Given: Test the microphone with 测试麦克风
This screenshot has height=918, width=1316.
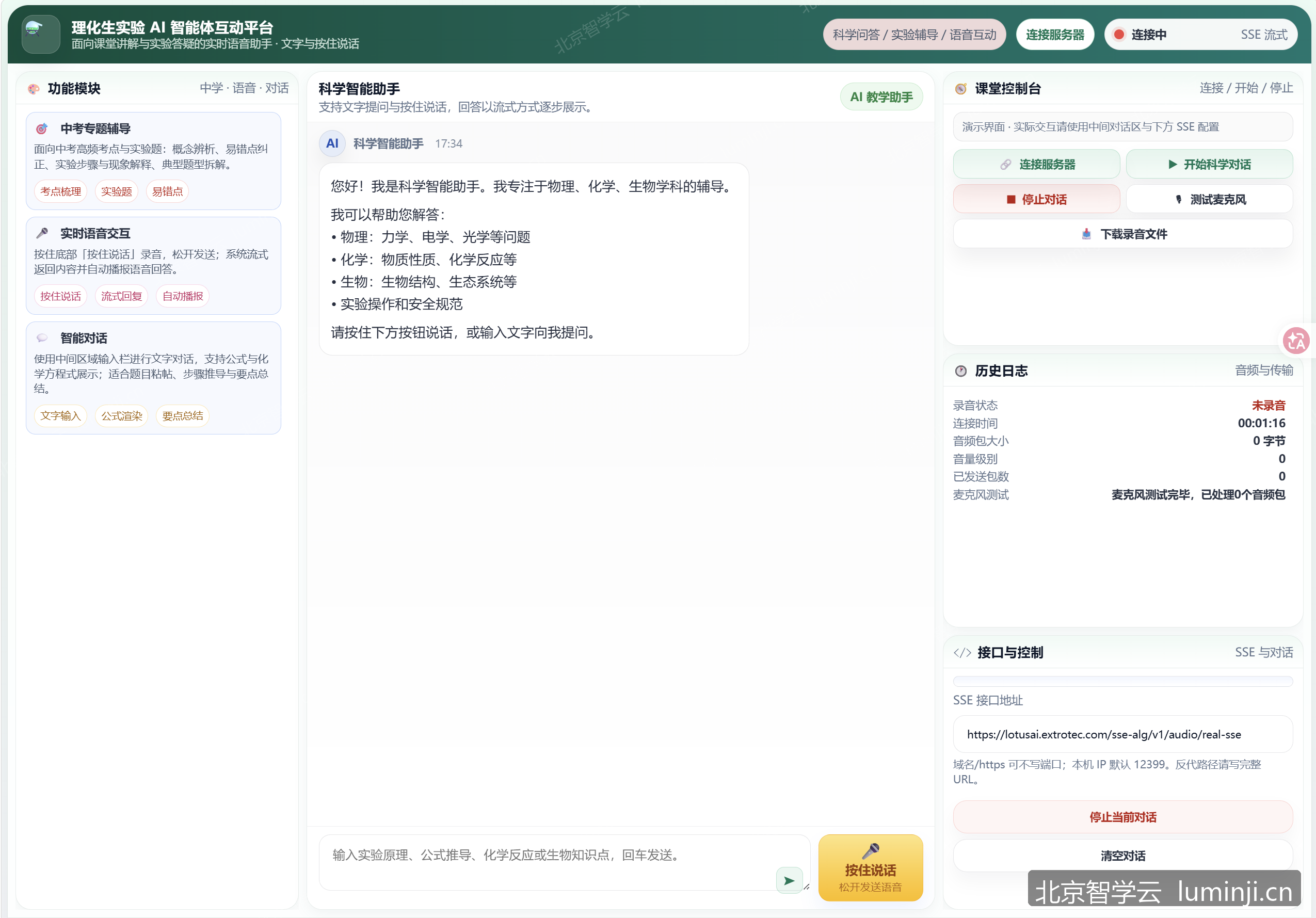Looking at the screenshot, I should [1209, 199].
